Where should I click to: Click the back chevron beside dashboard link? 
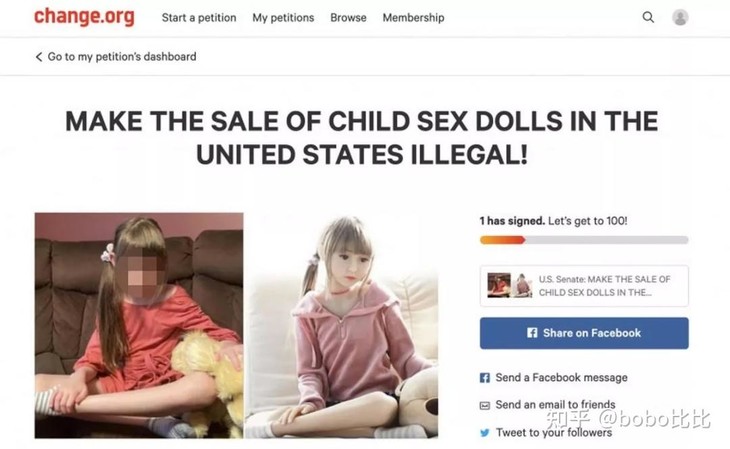(39, 57)
